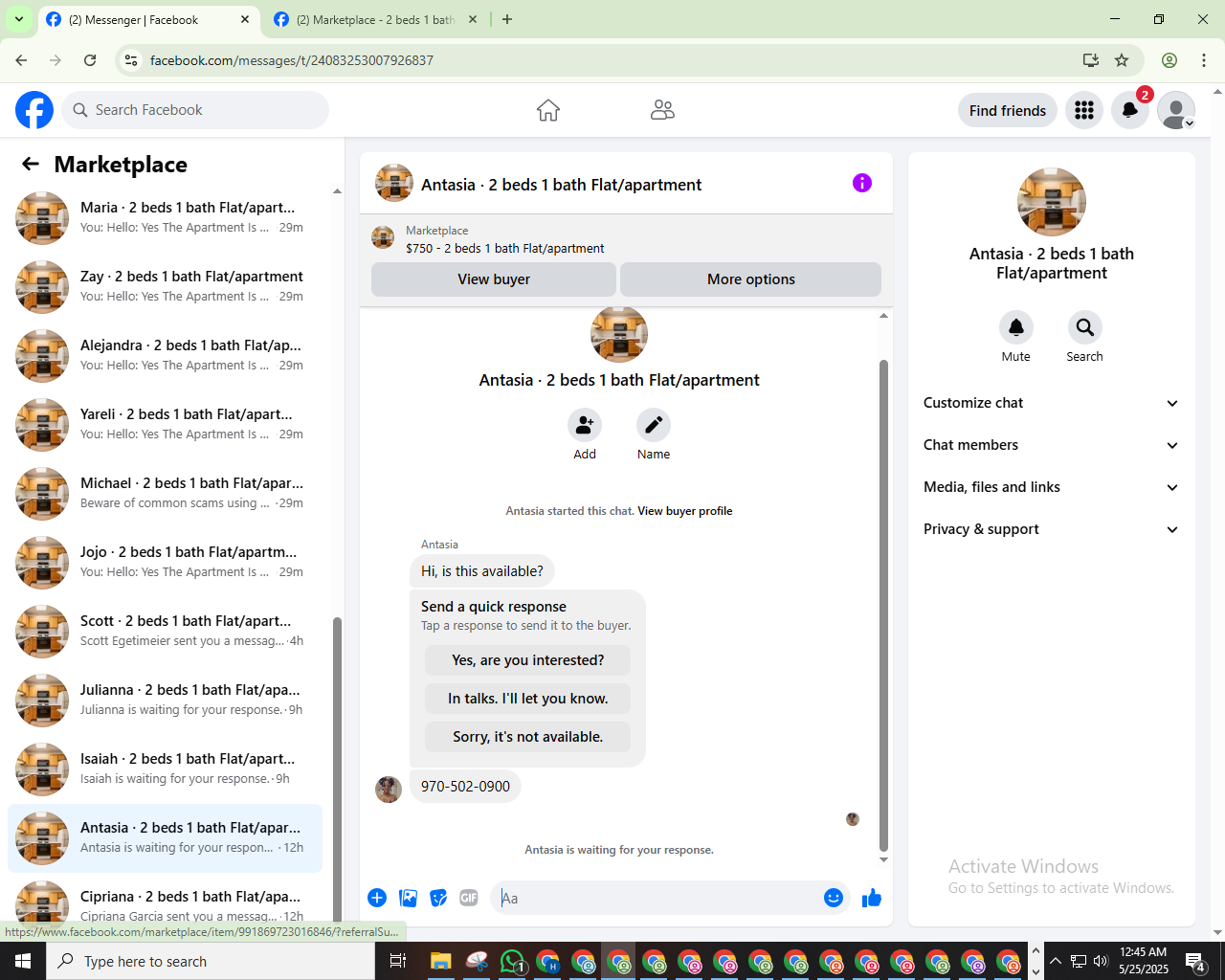This screenshot has height=980, width=1225.
Task: Expand Media, files and links section
Action: click(1052, 487)
